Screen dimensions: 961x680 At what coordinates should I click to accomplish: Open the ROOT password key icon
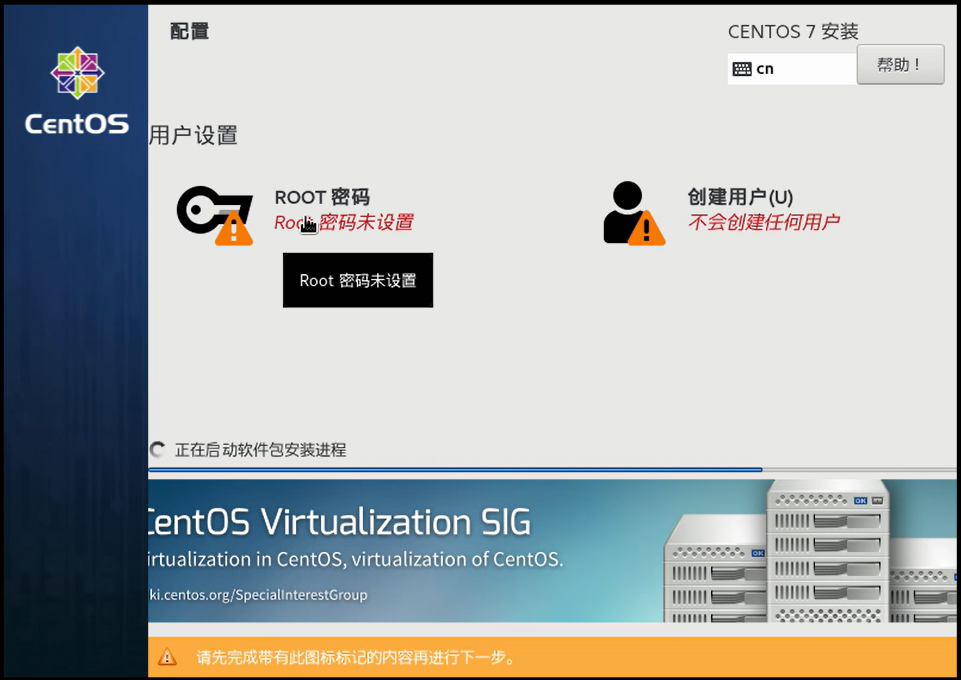click(215, 215)
